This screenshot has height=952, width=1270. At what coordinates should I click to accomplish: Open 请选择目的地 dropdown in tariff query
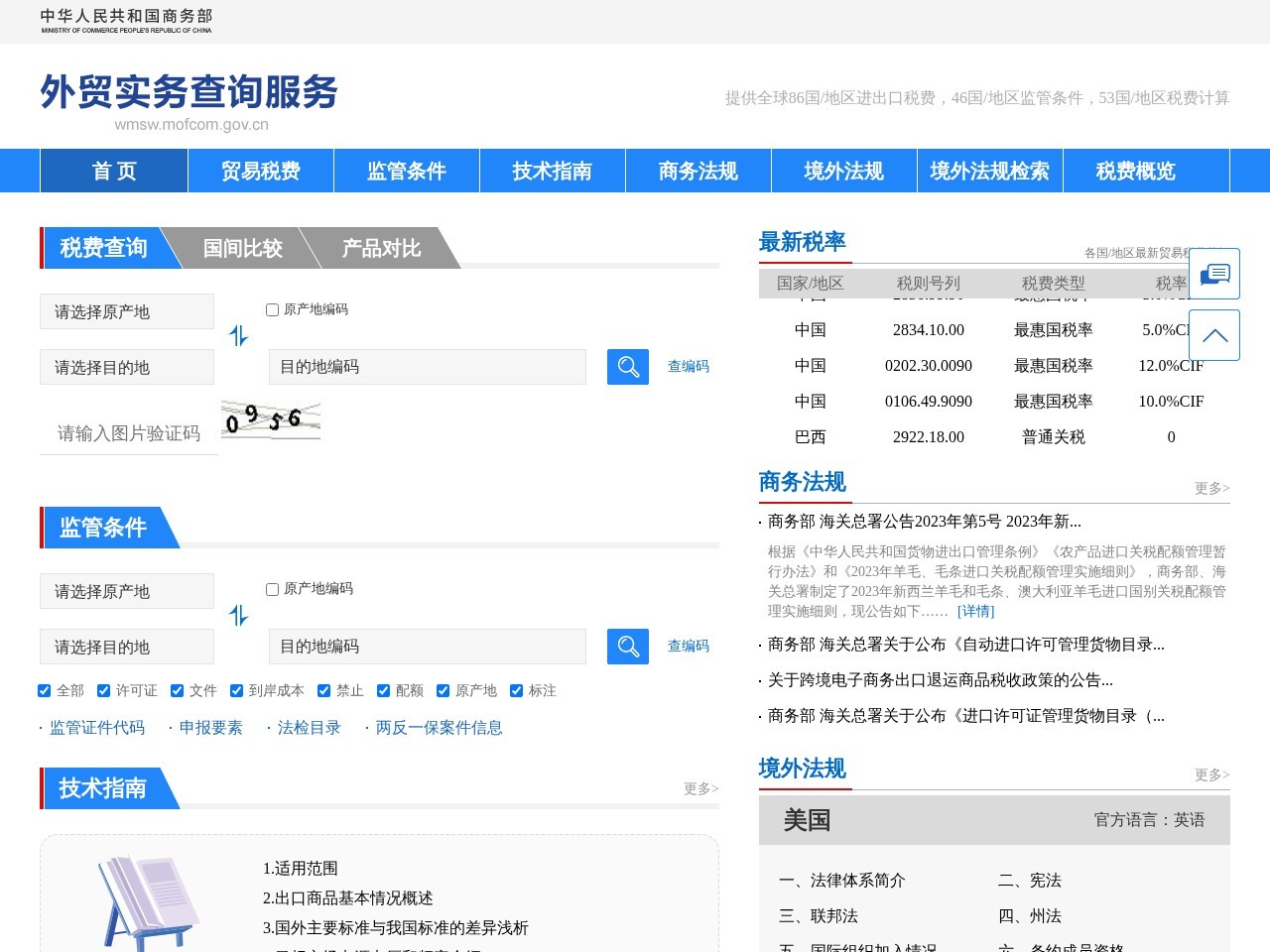127,367
